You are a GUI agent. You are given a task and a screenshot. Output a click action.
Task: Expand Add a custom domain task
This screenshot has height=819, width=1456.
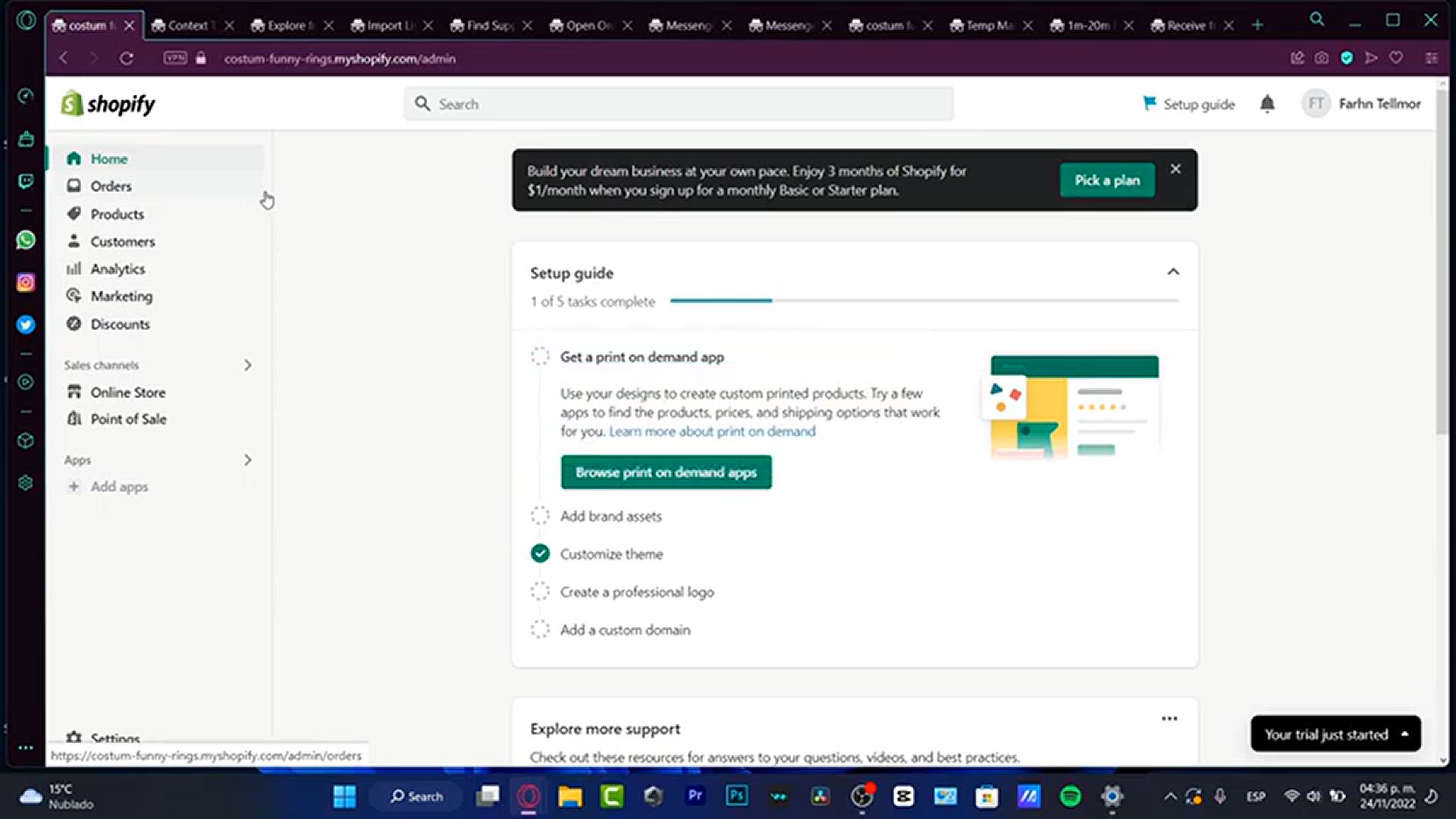[625, 630]
